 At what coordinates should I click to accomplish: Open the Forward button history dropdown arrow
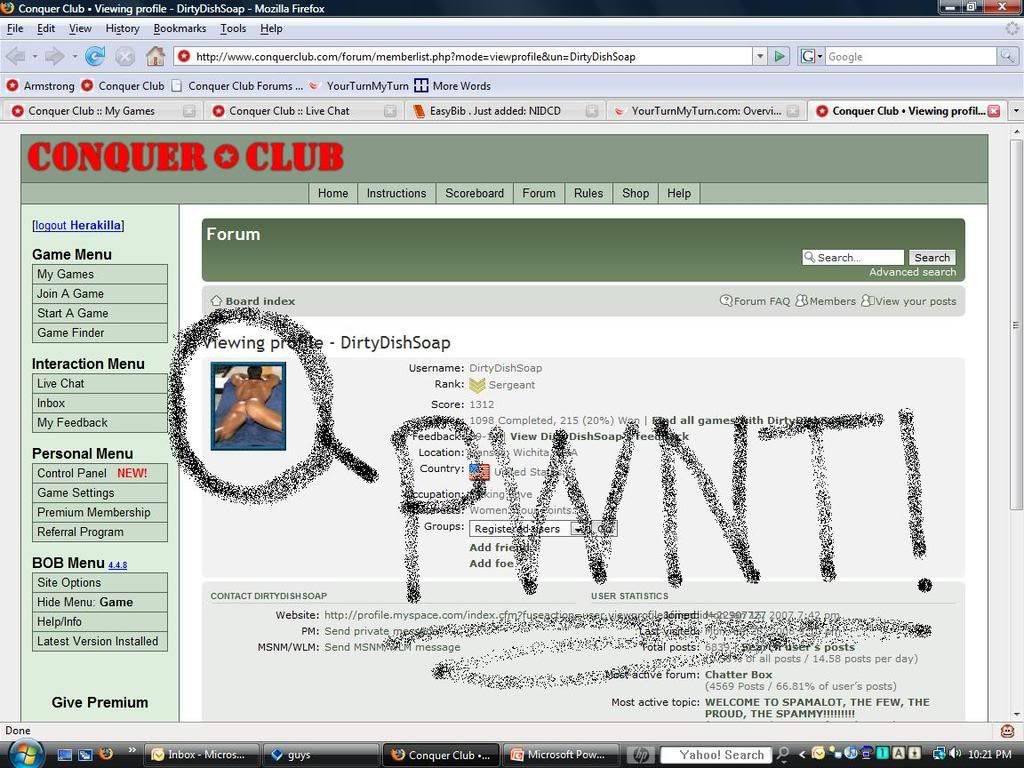point(74,57)
